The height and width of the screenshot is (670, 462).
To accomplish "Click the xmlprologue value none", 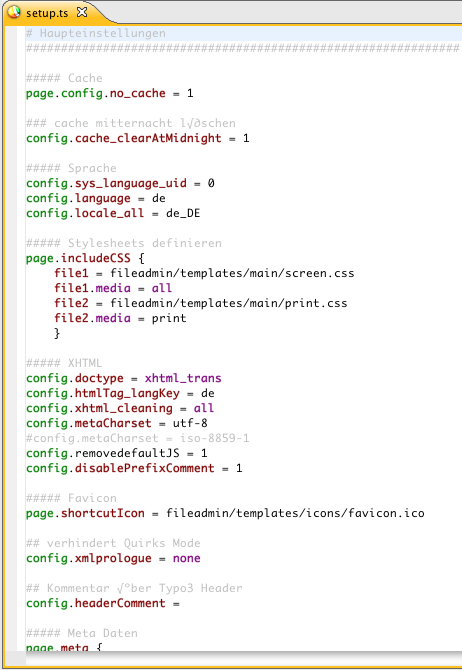I will pyautogui.click(x=187, y=558).
